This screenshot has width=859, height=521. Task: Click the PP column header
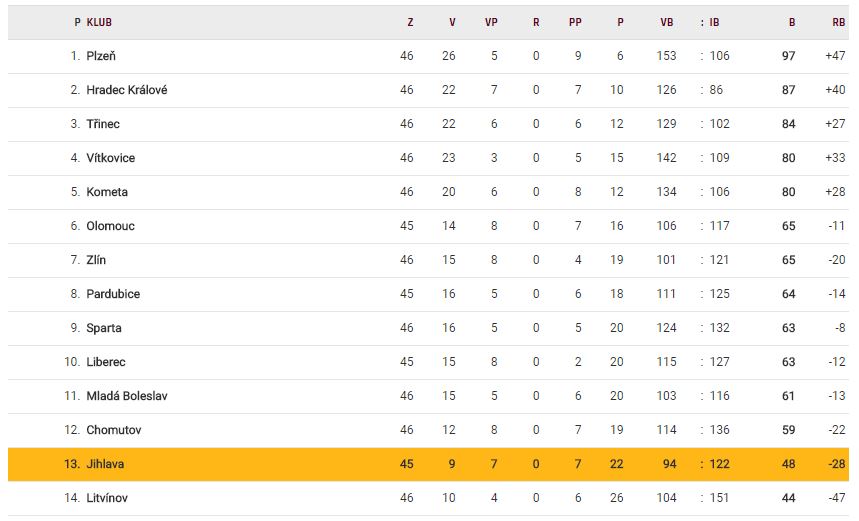tap(575, 22)
